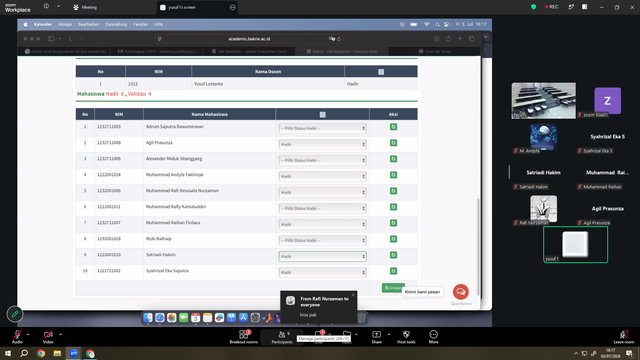Select the classroom video participant thumbnail
This screenshot has height=360, width=640.
(544, 101)
